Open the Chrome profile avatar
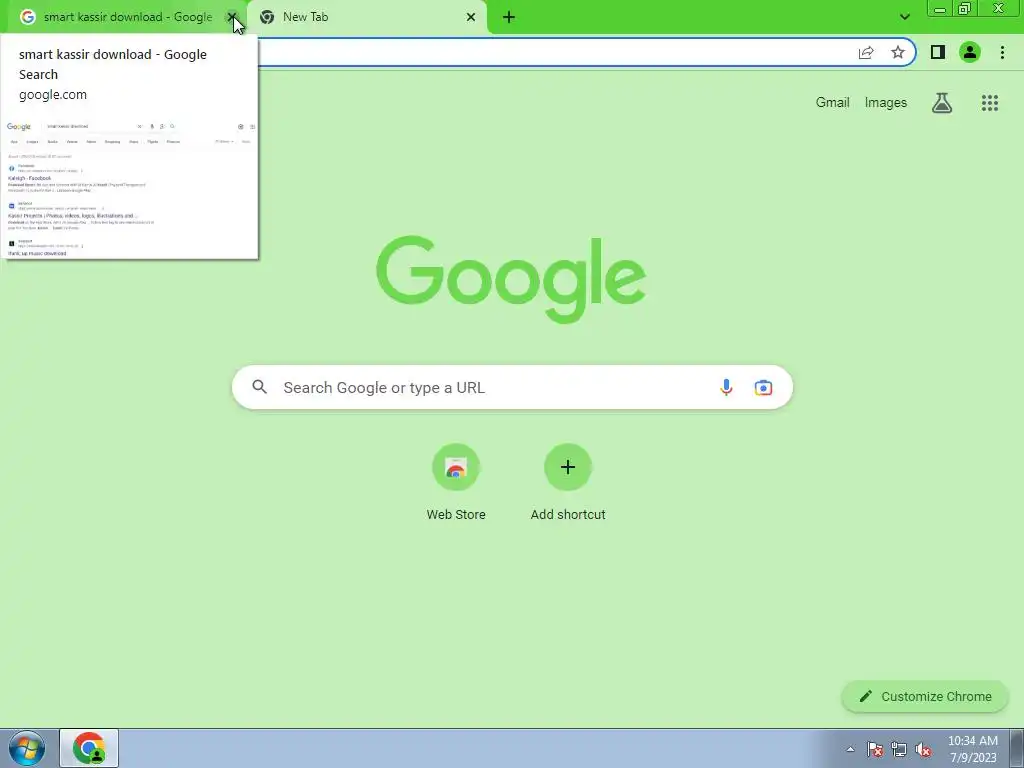This screenshot has width=1024, height=768. pos(970,52)
